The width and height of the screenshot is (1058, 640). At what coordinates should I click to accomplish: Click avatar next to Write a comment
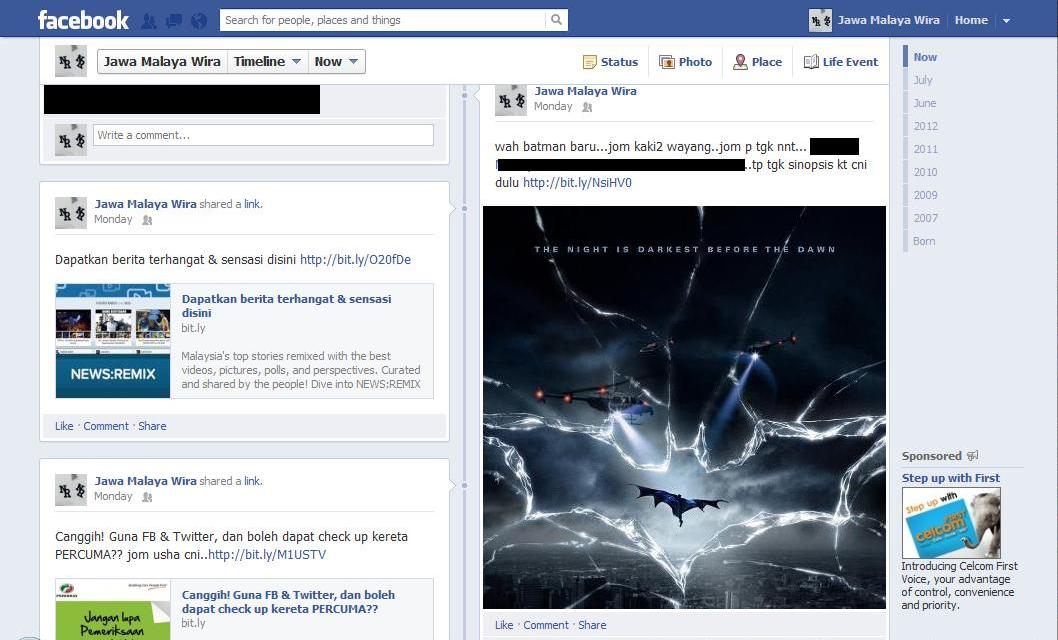71,140
